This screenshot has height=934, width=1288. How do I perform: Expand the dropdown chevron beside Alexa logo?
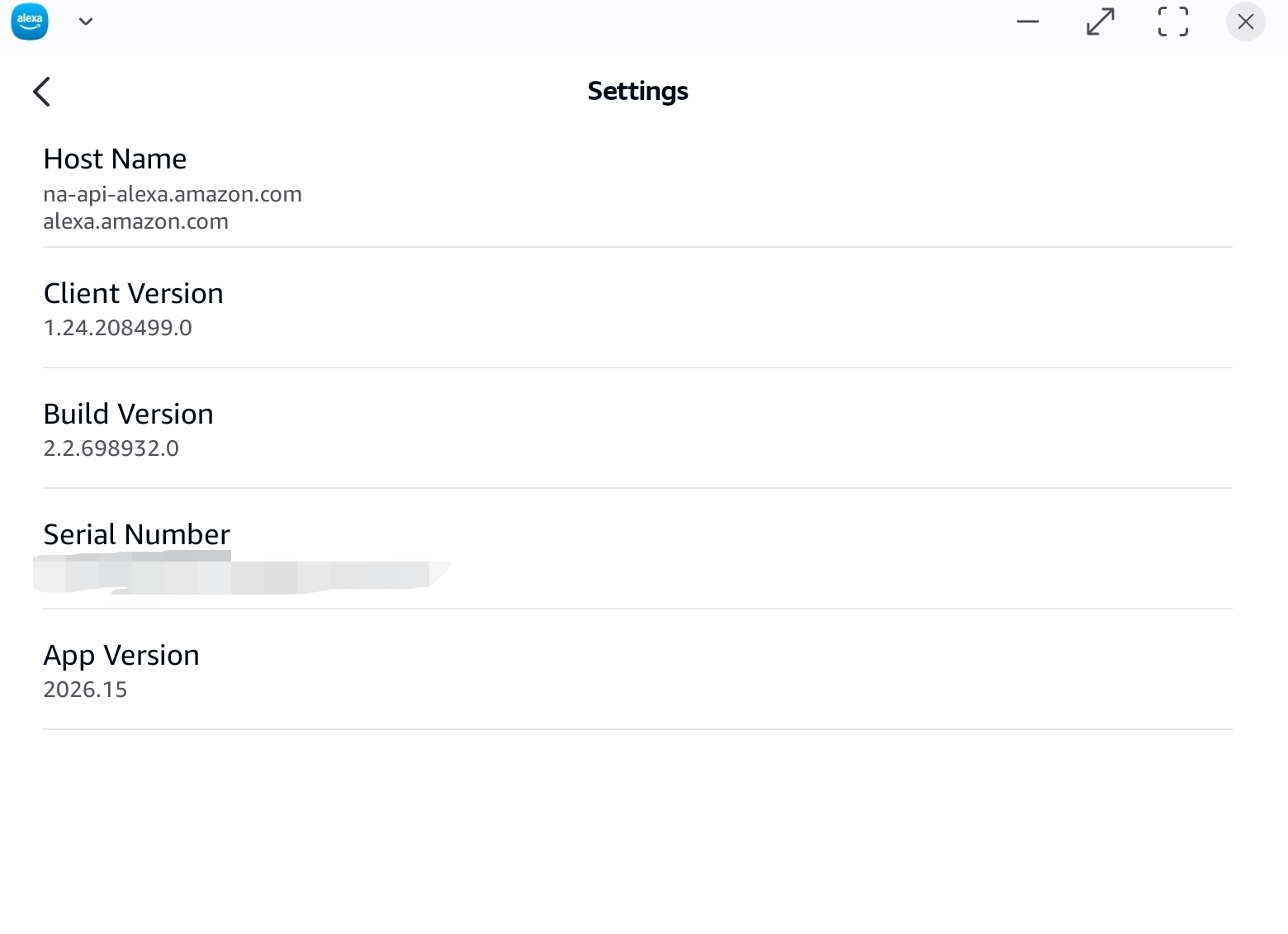86,21
